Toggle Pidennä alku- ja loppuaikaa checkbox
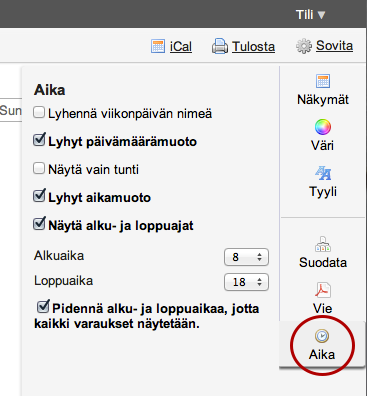Screen dimensions: 367x396 [x=43, y=307]
